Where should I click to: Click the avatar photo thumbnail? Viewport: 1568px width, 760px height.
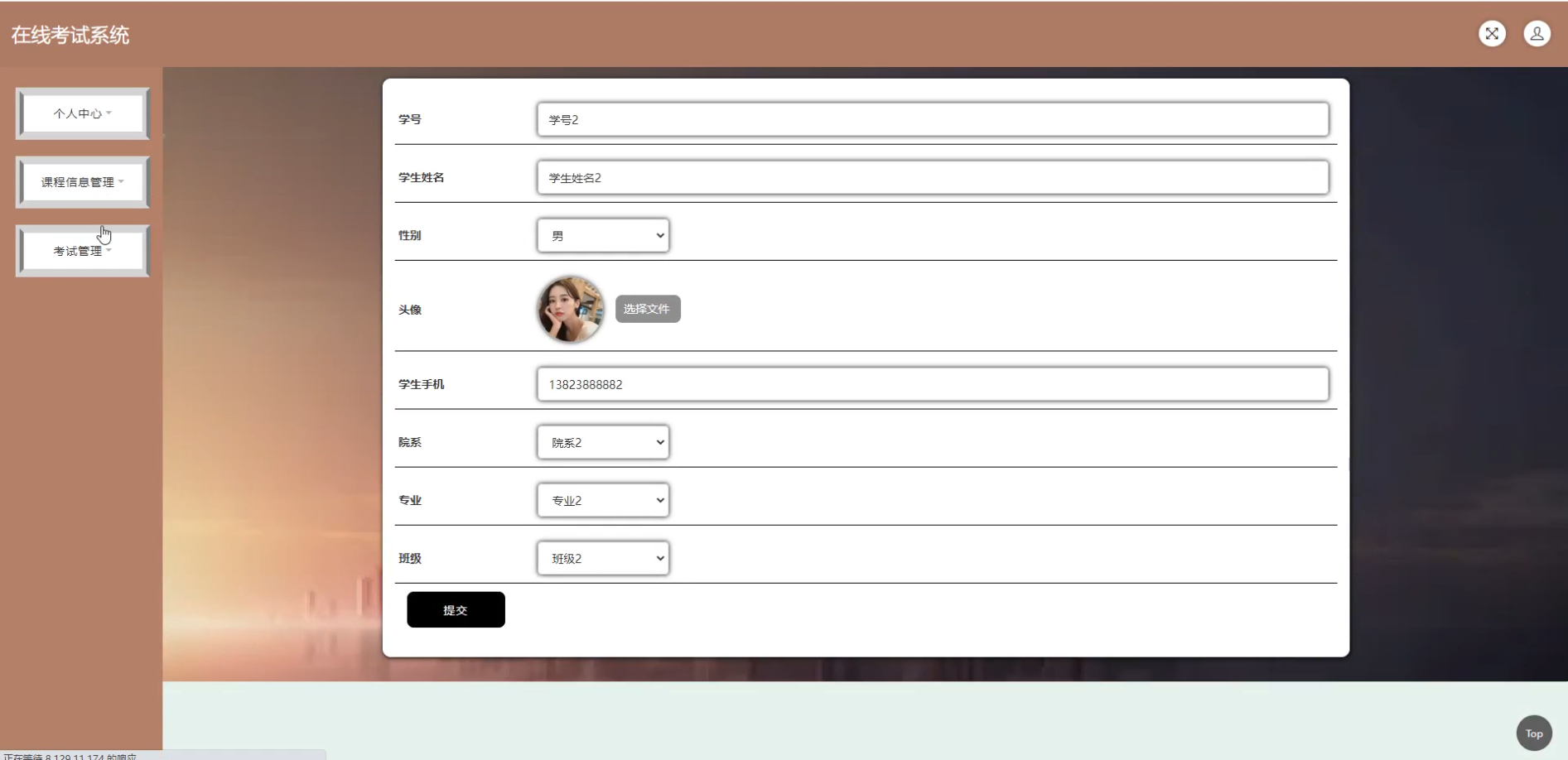tap(570, 310)
